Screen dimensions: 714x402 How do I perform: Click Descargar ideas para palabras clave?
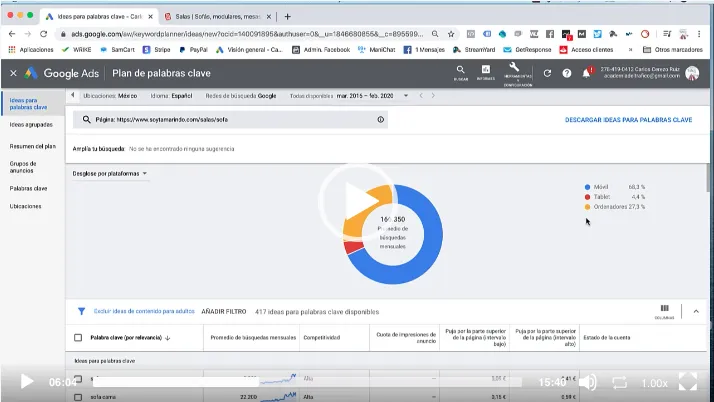(x=628, y=120)
